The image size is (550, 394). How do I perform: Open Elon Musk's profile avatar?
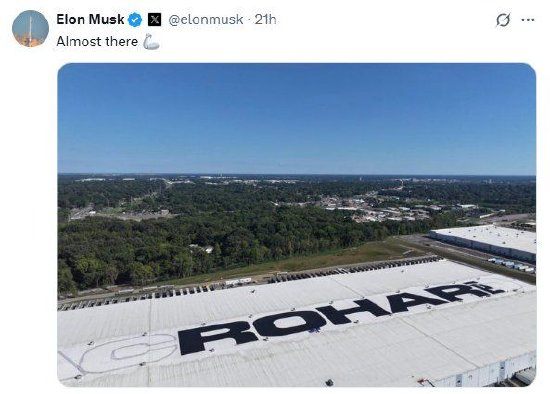30,28
